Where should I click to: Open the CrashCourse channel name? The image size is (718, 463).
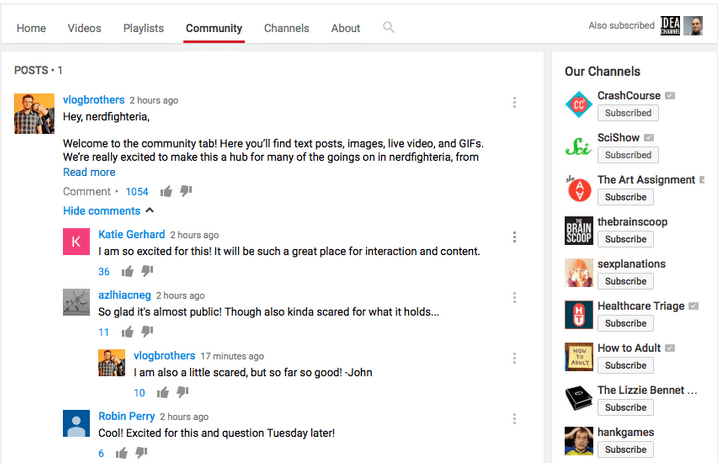tap(629, 96)
